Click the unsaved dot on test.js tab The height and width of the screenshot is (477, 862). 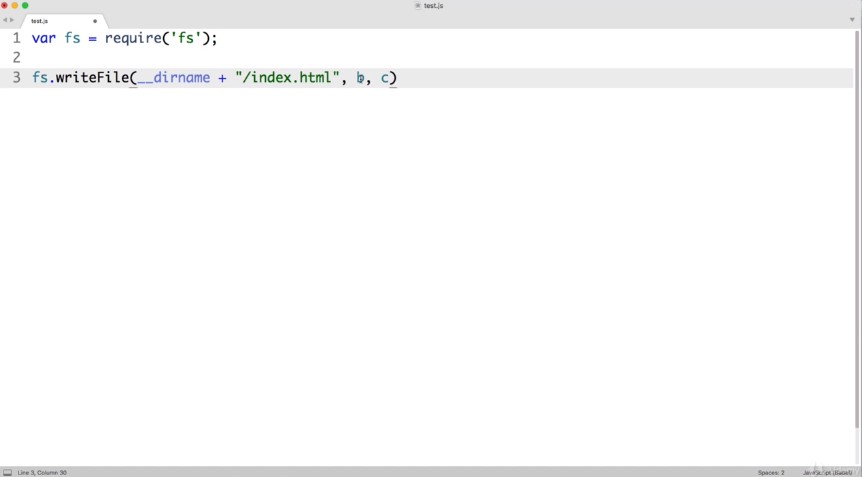click(95, 21)
